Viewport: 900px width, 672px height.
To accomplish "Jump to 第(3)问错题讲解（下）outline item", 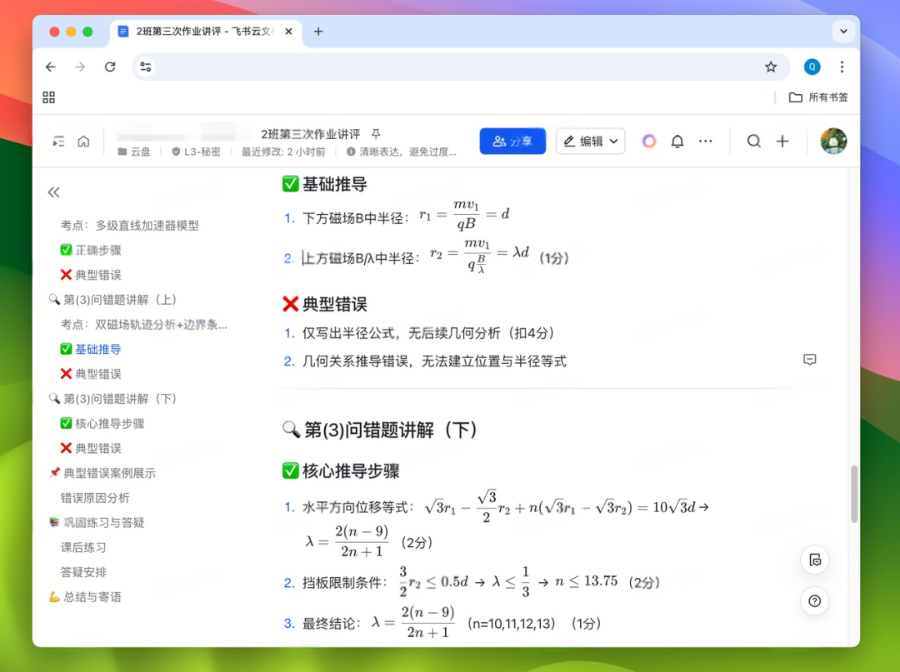I will (x=112, y=399).
